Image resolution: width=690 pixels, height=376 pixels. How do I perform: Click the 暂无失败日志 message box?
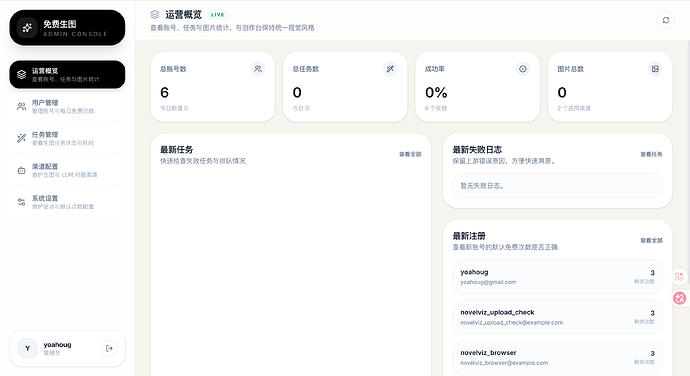pos(558,186)
